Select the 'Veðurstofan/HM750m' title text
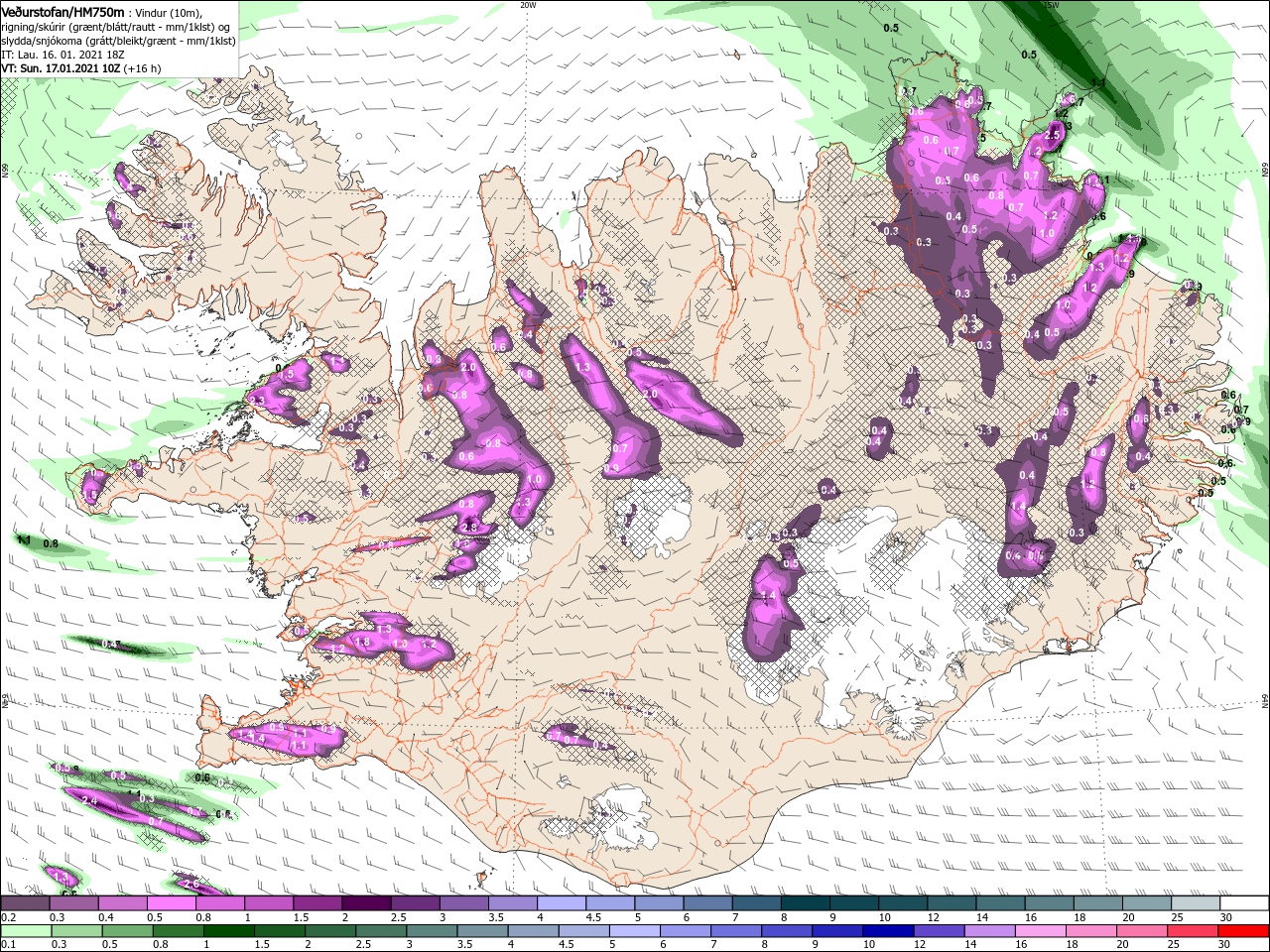The width and height of the screenshot is (1270, 952). tap(63, 11)
